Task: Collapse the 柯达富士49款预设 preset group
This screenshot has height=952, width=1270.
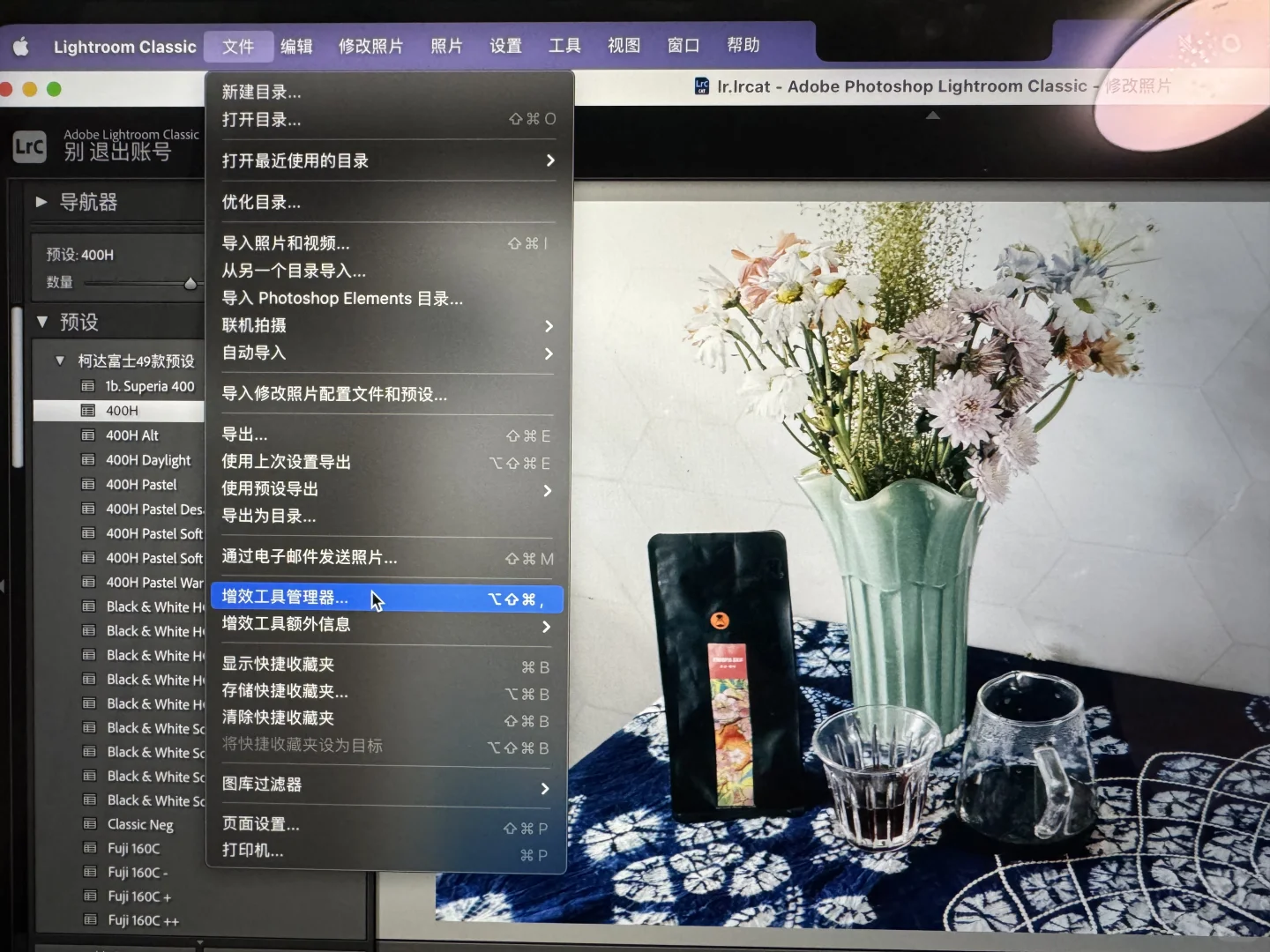Action: point(59,360)
